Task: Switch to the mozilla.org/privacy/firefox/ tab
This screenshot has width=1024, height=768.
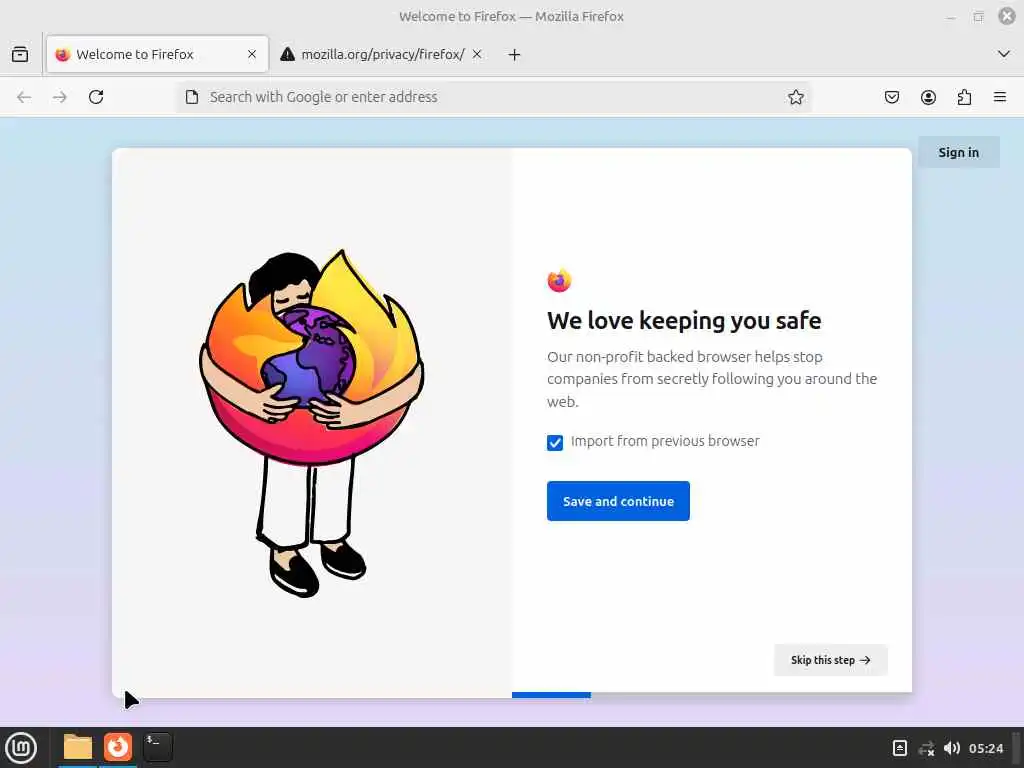Action: [382, 54]
